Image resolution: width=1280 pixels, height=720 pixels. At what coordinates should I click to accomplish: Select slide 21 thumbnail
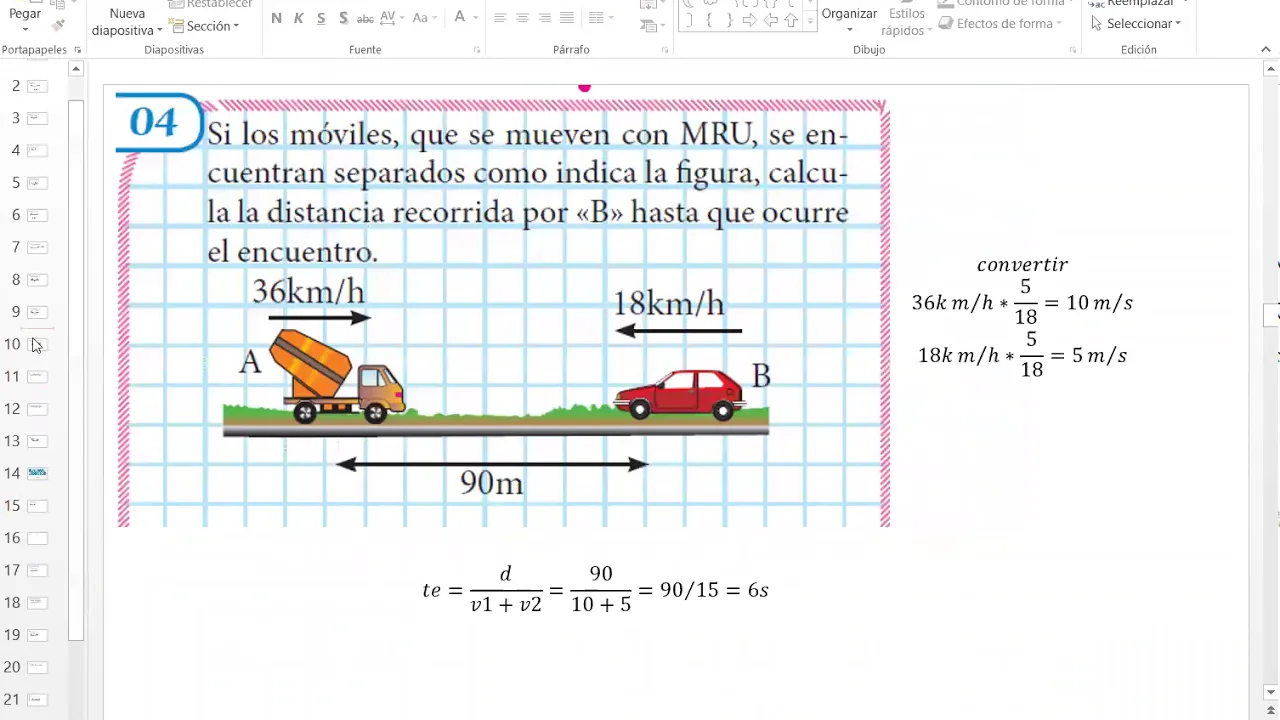[x=38, y=699]
